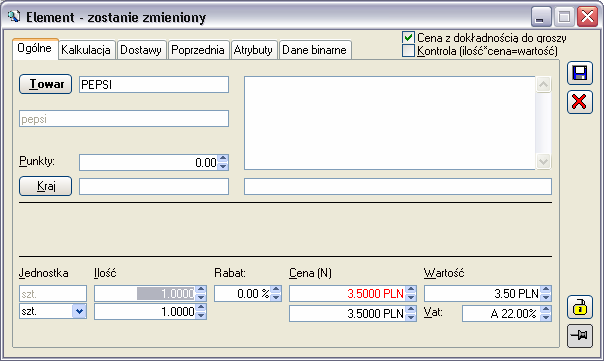The height and width of the screenshot is (361, 604).
Task: Increase Vat rate with up spinner
Action: click(546, 309)
